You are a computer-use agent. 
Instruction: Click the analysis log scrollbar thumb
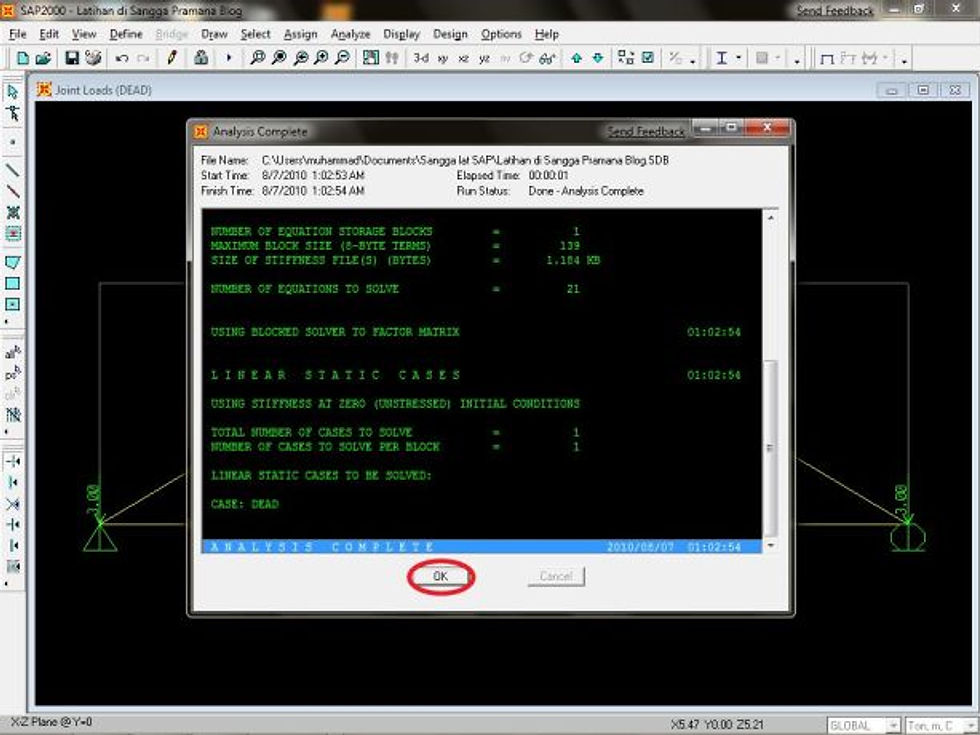pyautogui.click(x=771, y=447)
